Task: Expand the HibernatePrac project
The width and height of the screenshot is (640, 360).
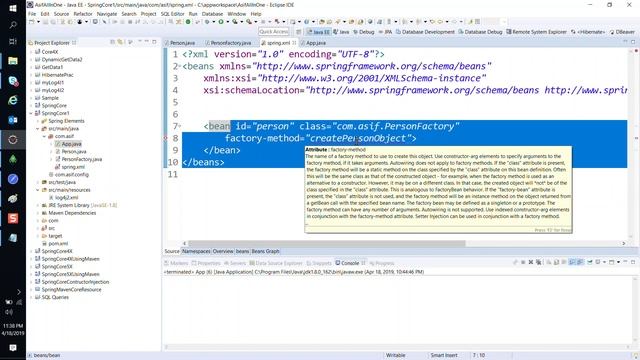Action: 31,75
